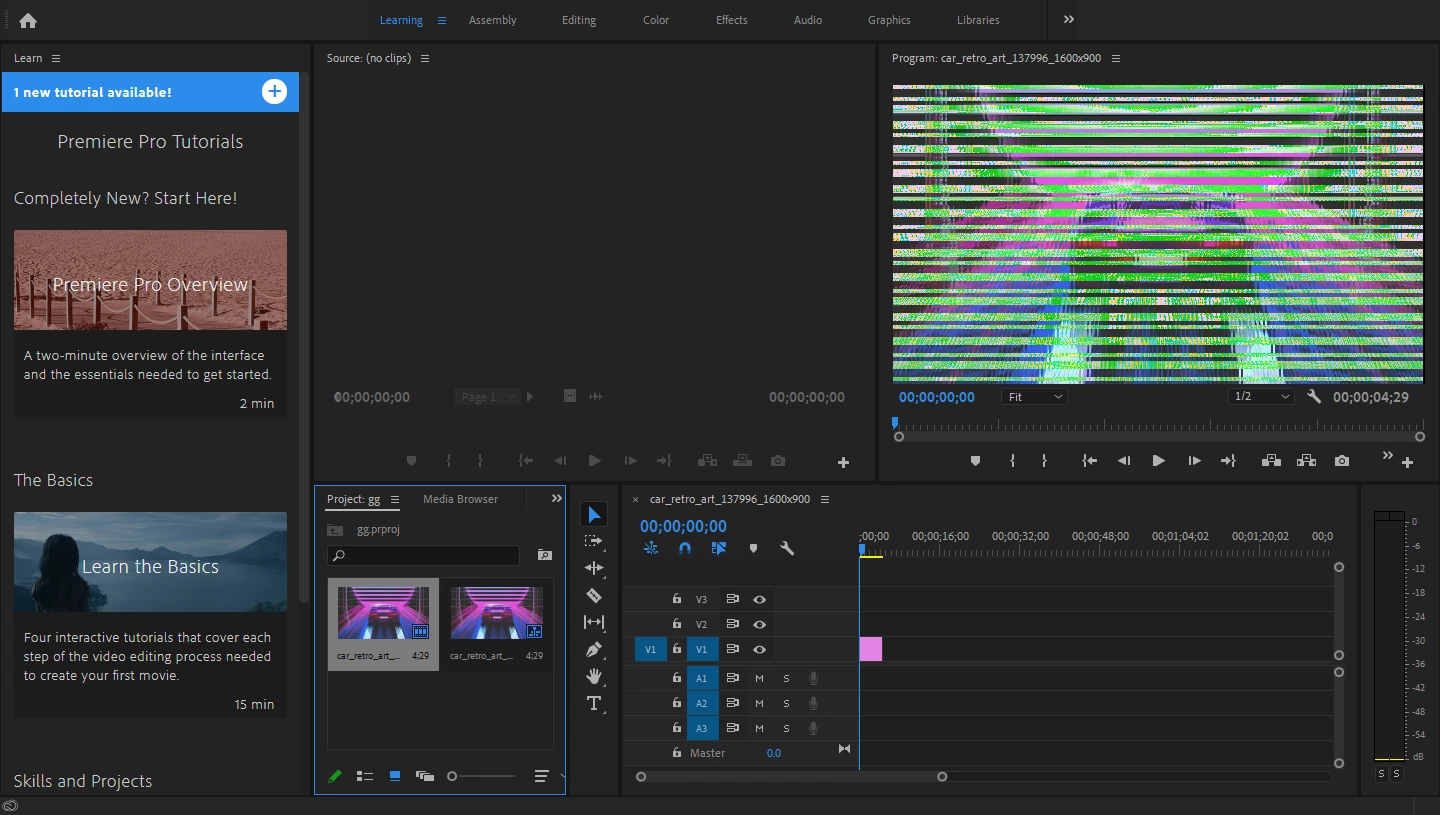Click in Project panel search field
Image resolution: width=1440 pixels, height=815 pixels.
424,555
